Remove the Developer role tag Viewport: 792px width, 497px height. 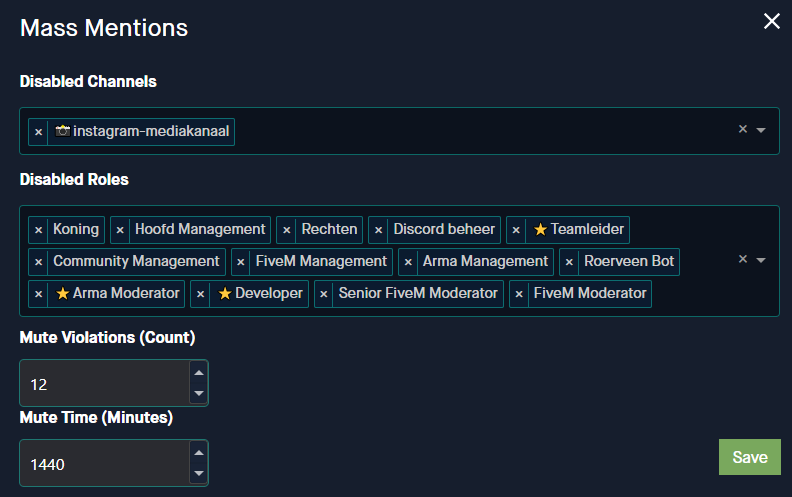(201, 294)
